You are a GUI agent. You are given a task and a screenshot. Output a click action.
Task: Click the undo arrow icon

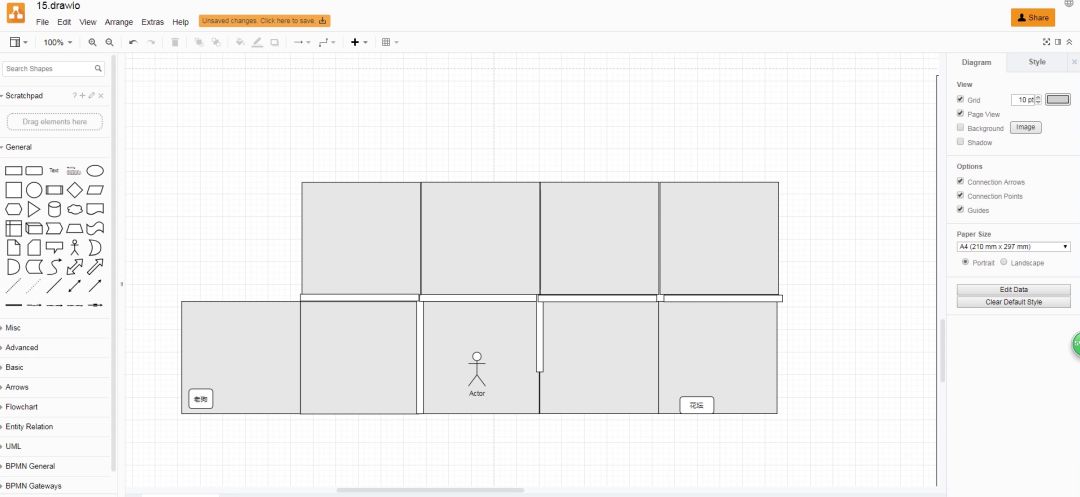pyautogui.click(x=133, y=42)
